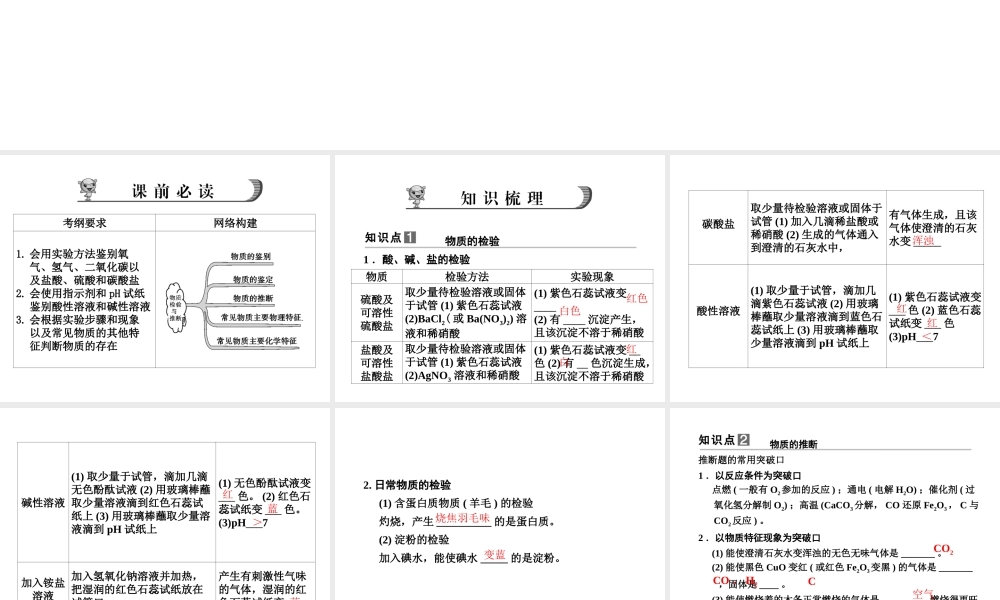Open the slide containing 碳酸盐 table
The image size is (1000, 600).
coord(835,279)
